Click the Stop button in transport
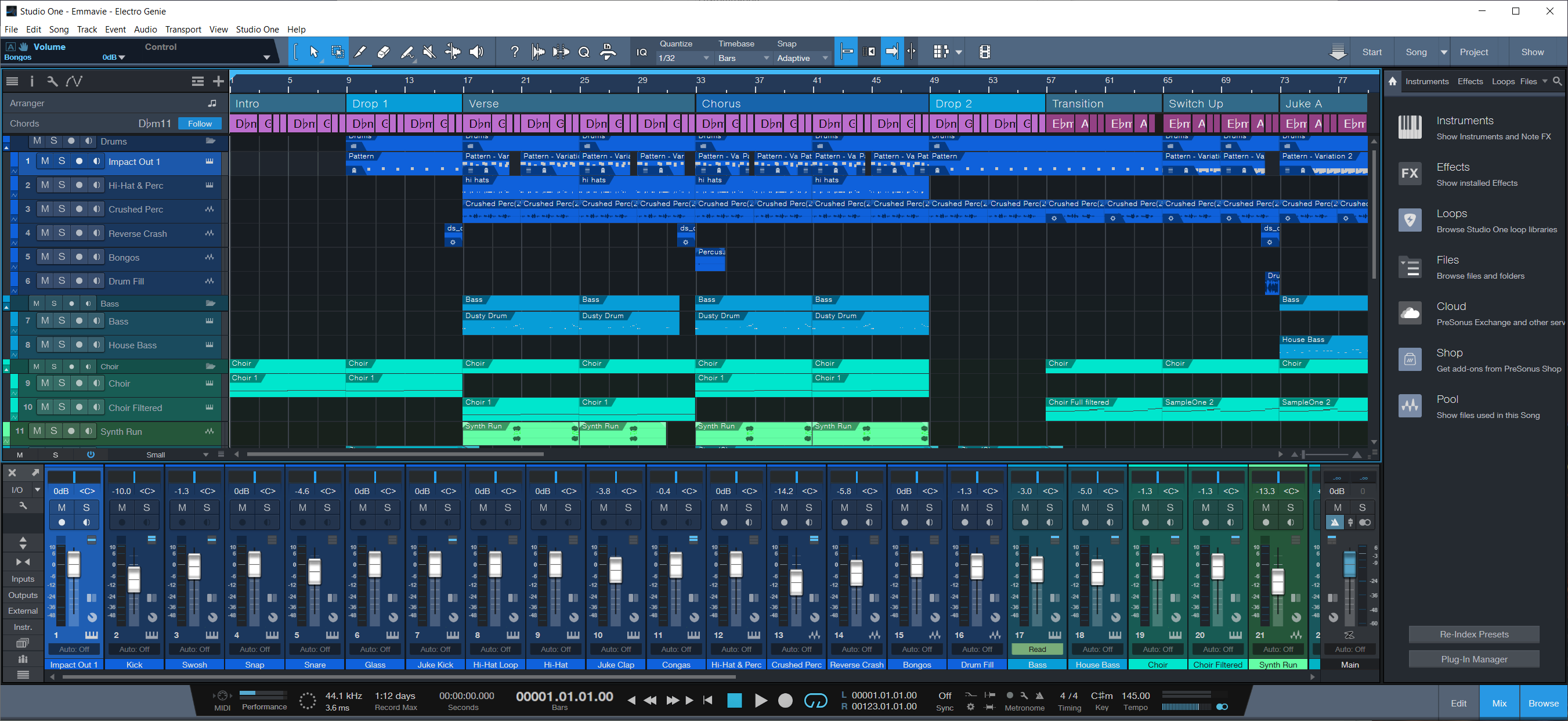The image size is (1568, 721). point(735,701)
